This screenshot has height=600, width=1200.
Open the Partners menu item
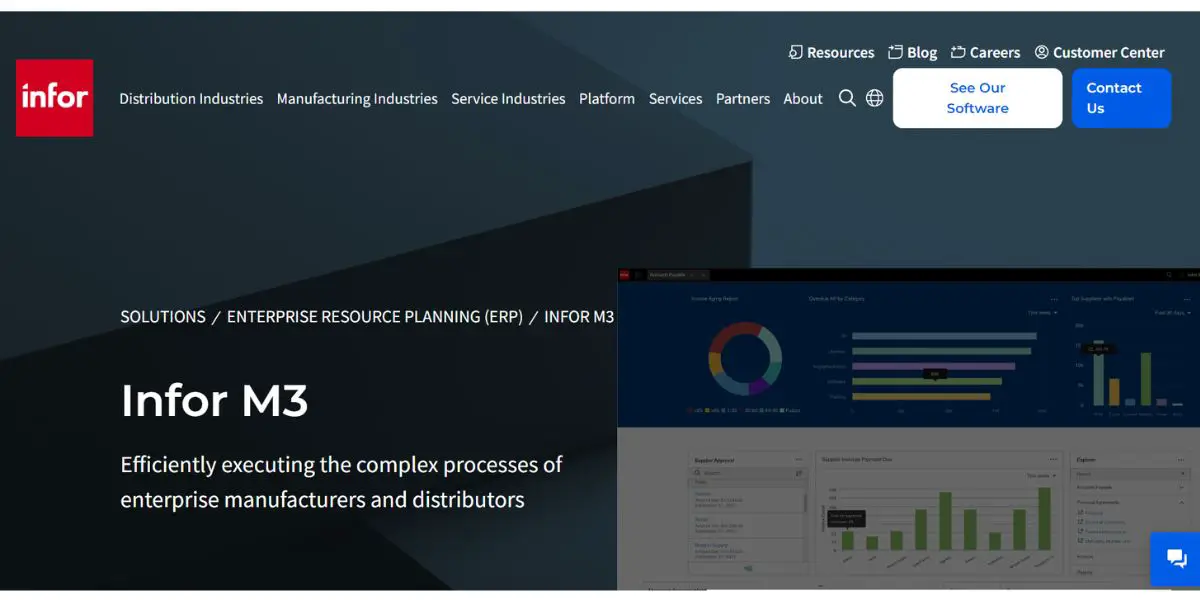743,99
